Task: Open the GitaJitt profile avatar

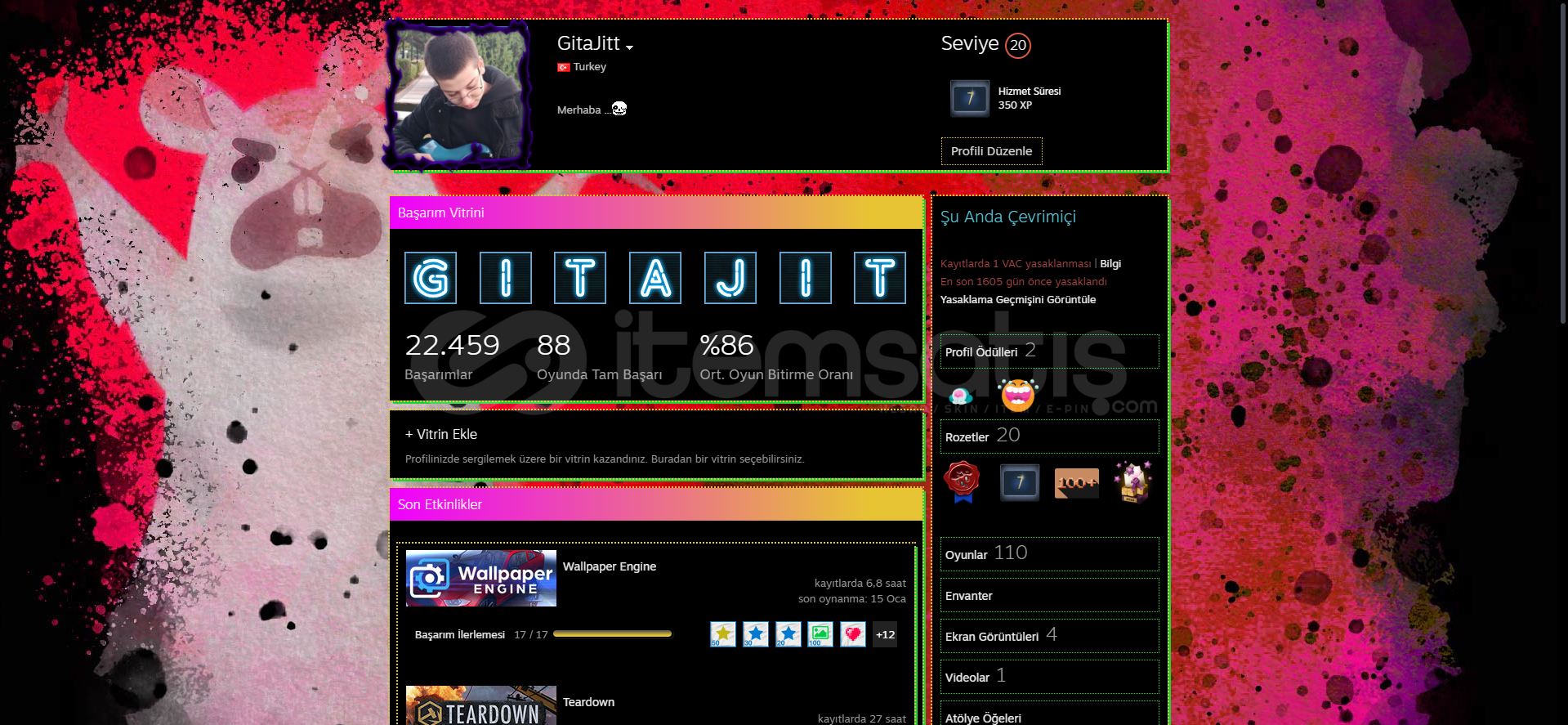Action: 458,95
